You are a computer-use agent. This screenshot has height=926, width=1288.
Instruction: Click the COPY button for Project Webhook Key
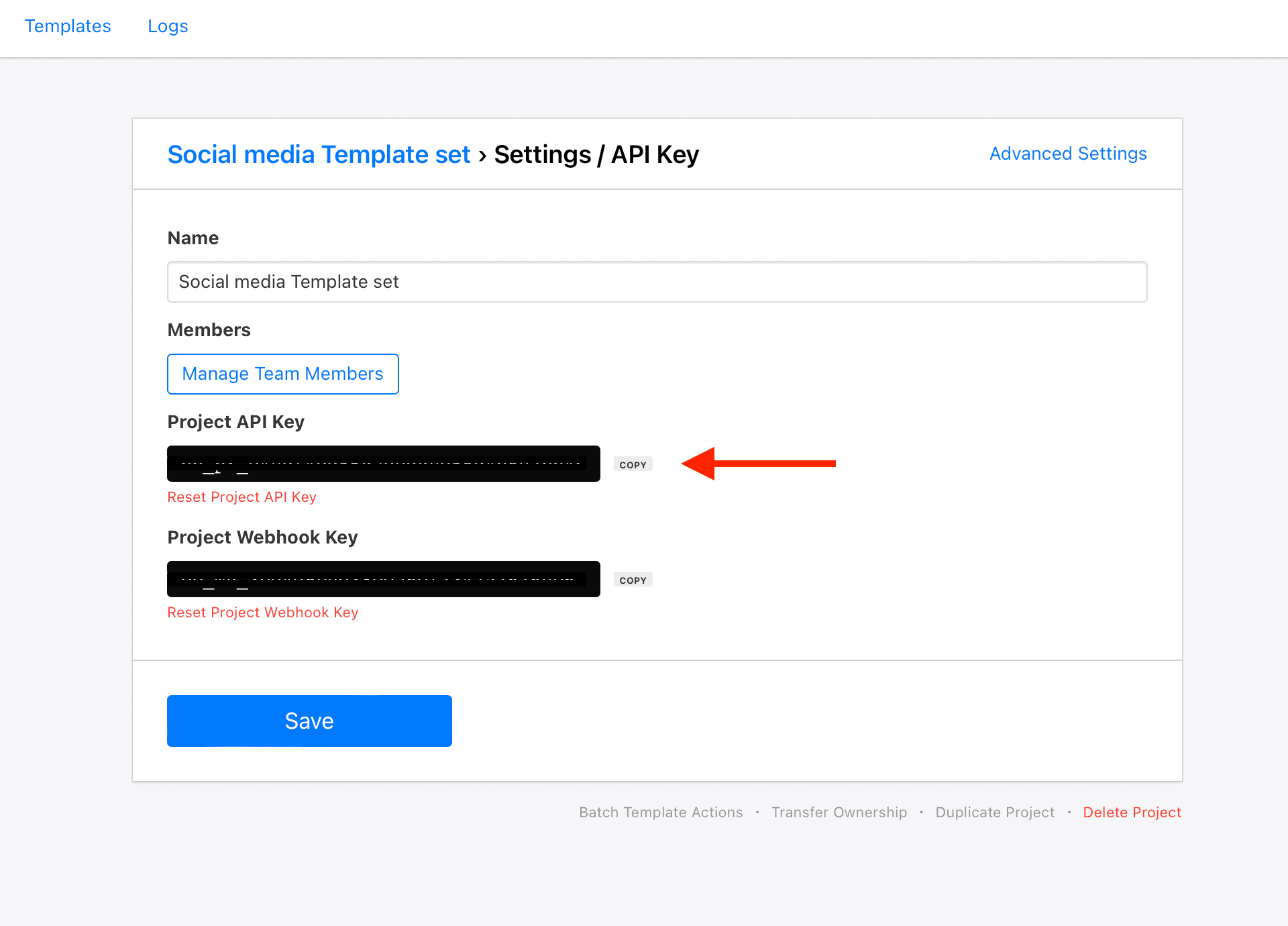[633, 580]
